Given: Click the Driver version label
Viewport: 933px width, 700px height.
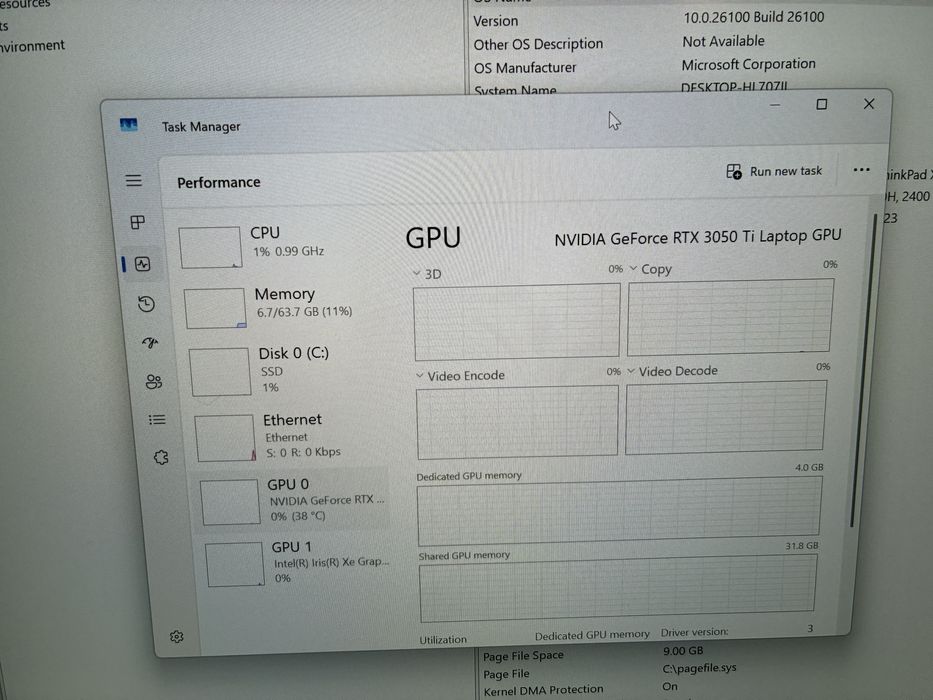Looking at the screenshot, I should pos(694,632).
